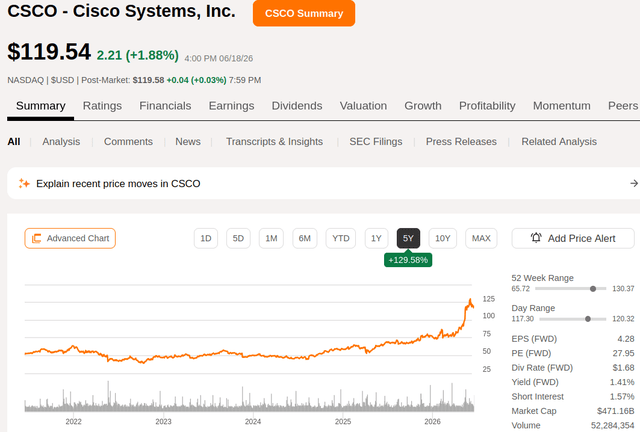Viewport: 640px width, 432px height.
Task: Select the All filter
Action: (x=13, y=142)
